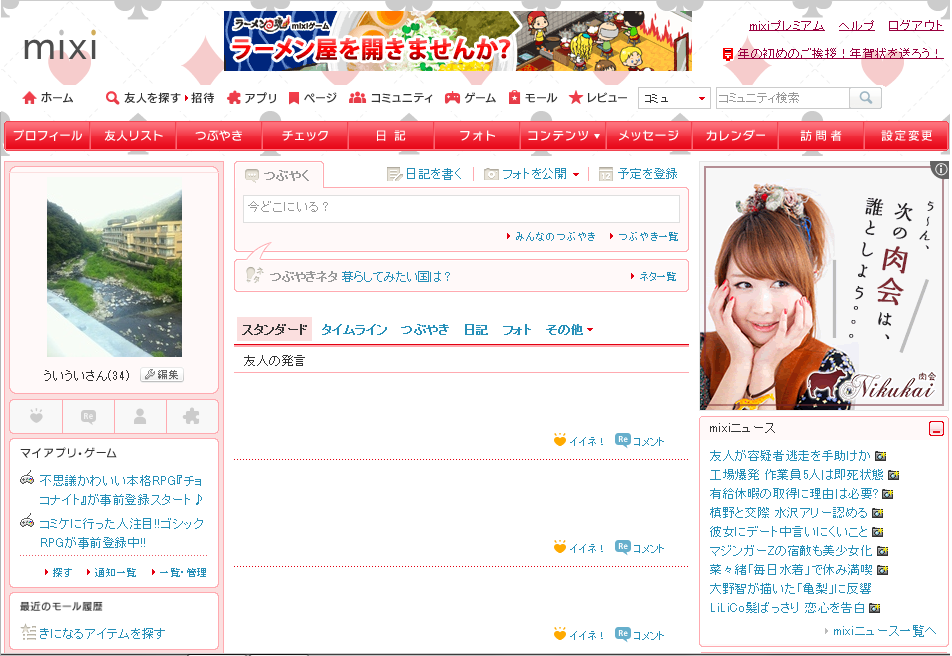
Task: Click the Re comment notification icon
Action: (88, 417)
